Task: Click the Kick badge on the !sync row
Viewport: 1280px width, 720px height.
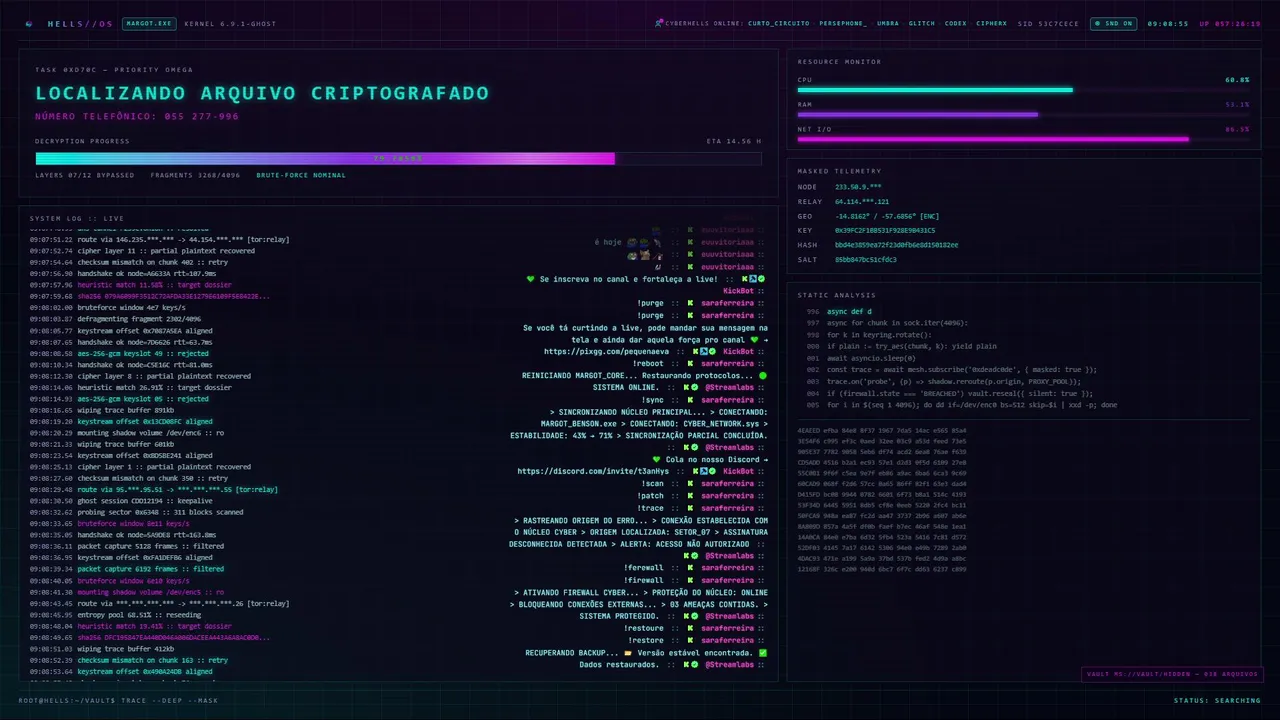Action: [x=690, y=400]
